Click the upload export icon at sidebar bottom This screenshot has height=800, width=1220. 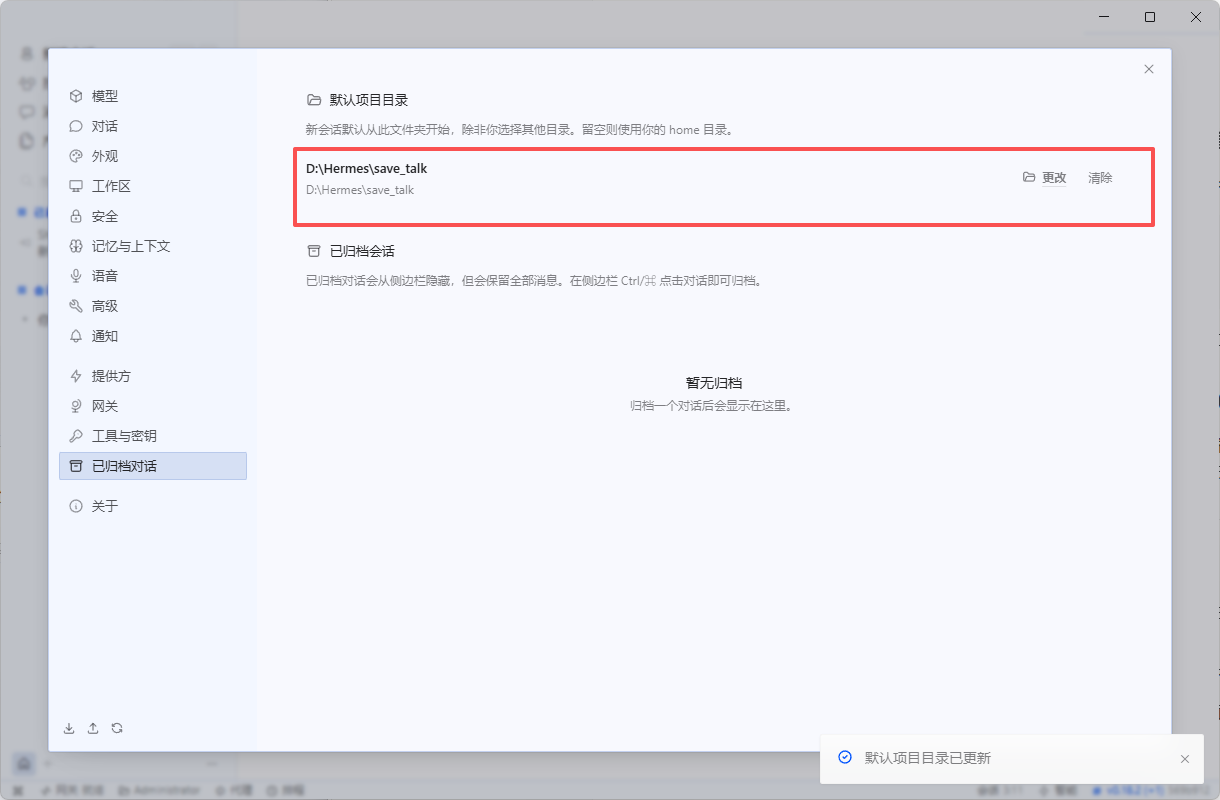tap(93, 728)
